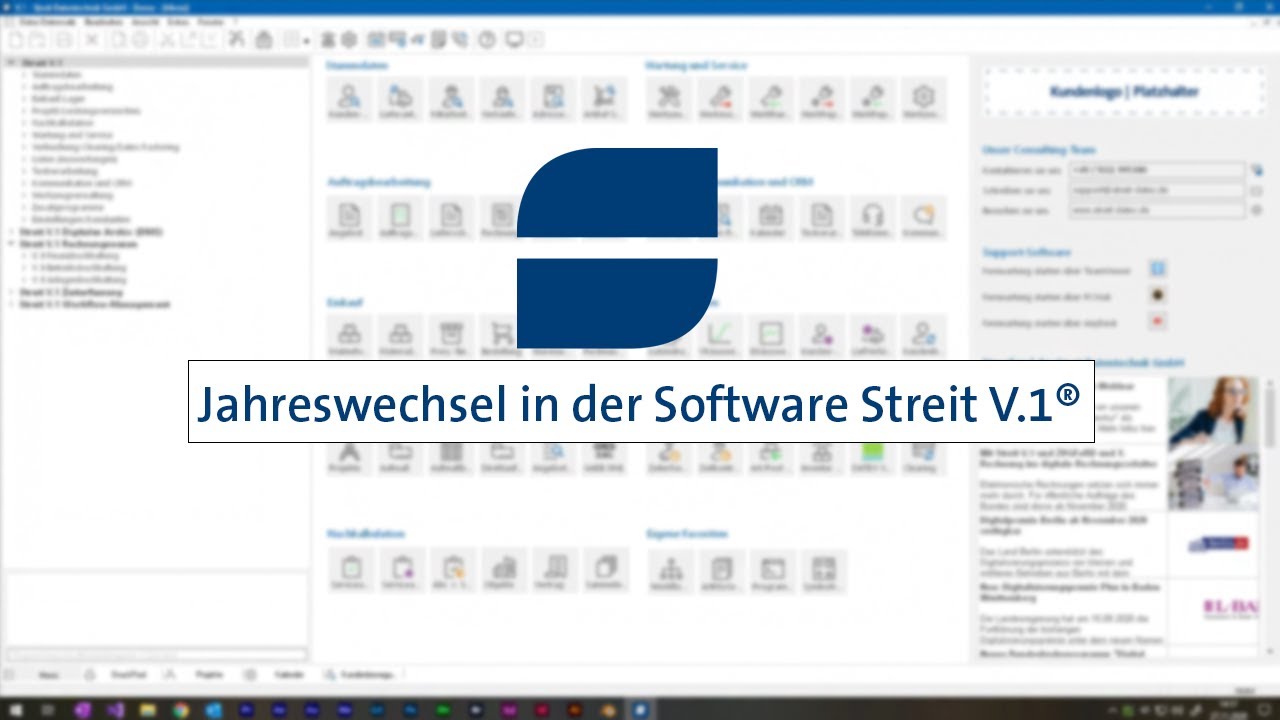Select Kommunikation und CRM in the tree
The height and width of the screenshot is (720, 1280).
click(x=81, y=183)
